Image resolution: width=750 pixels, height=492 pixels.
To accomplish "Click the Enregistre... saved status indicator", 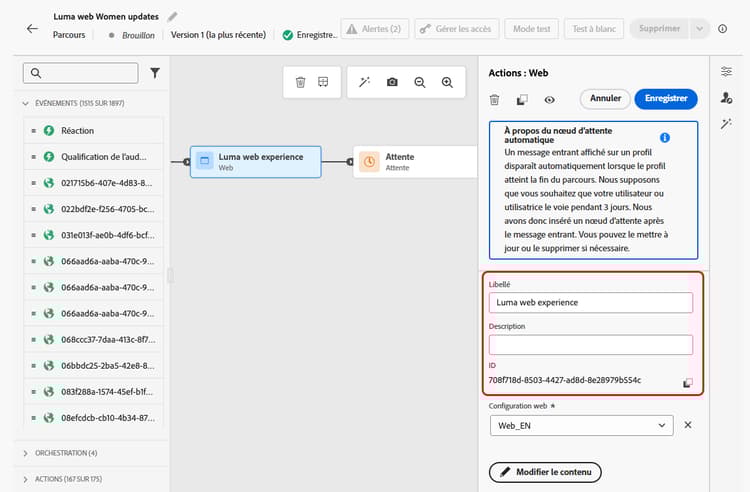I will [x=310, y=35].
